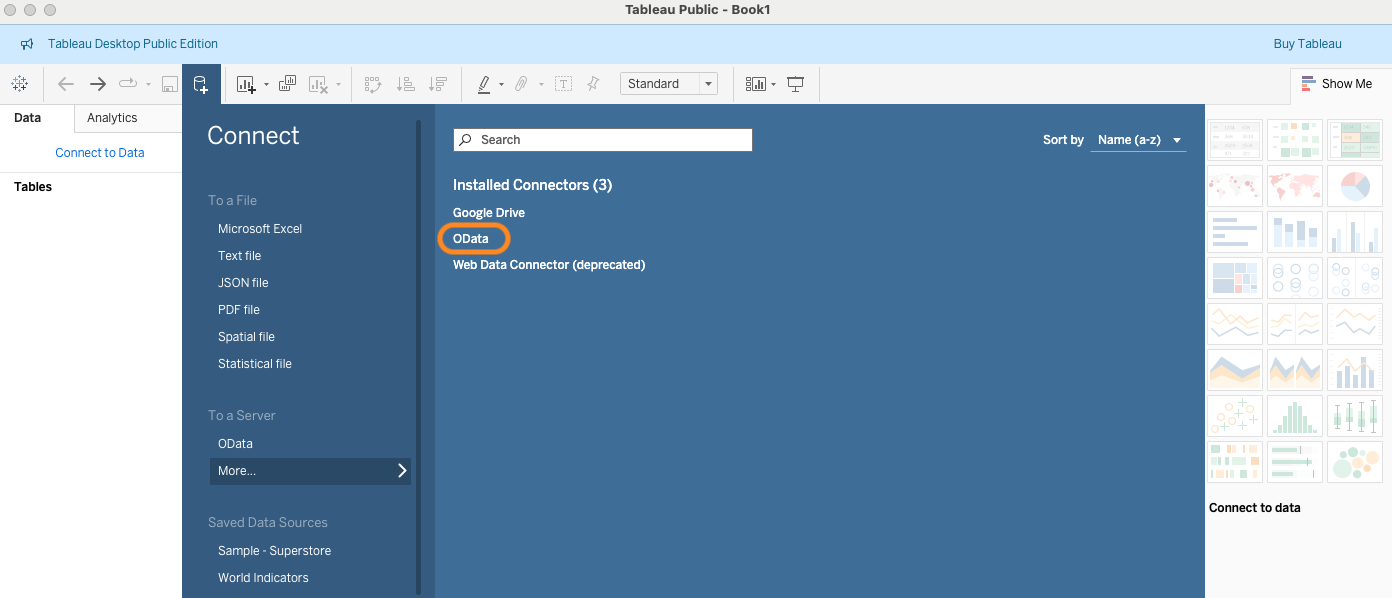Select Text file connector

[x=240, y=256]
